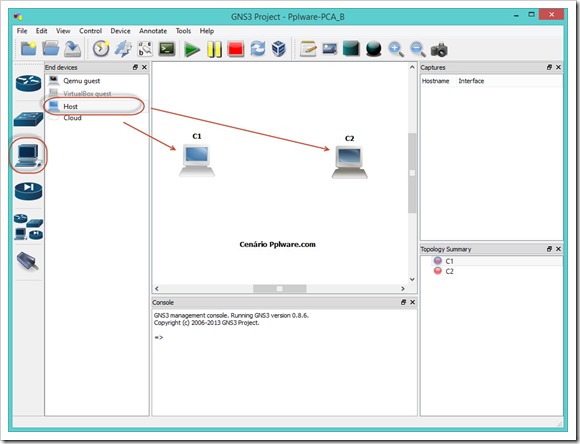This screenshot has width=580, height=444.
Task: Click the VirtualBox cube toolbar icon
Action: tap(279, 49)
